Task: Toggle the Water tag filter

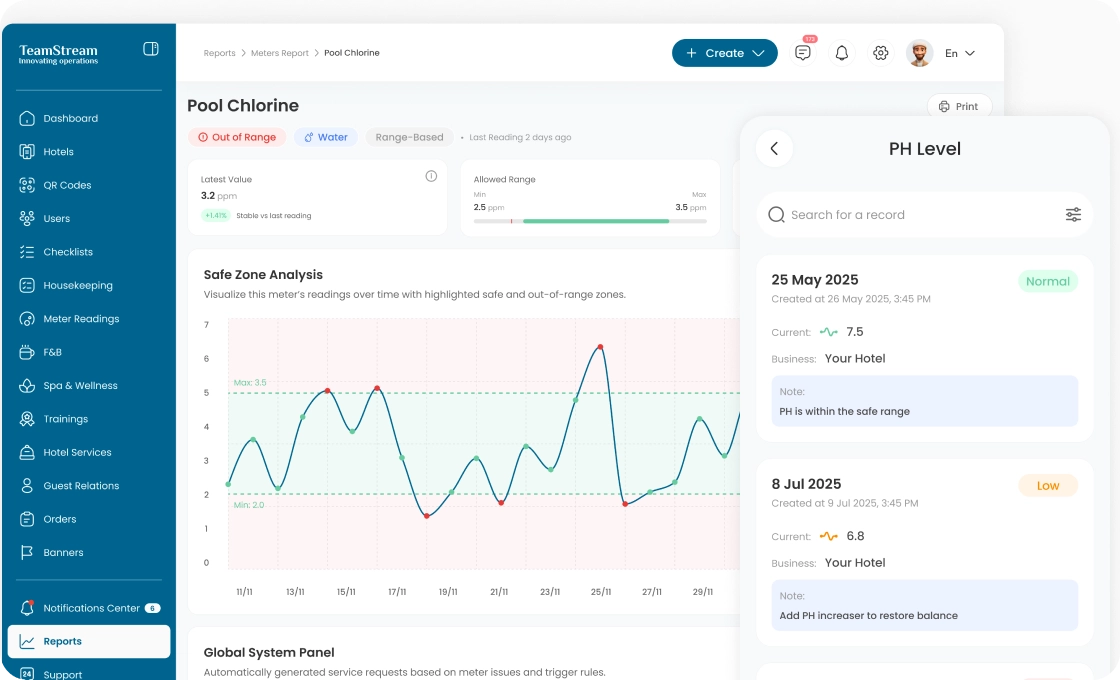Action: [x=326, y=138]
